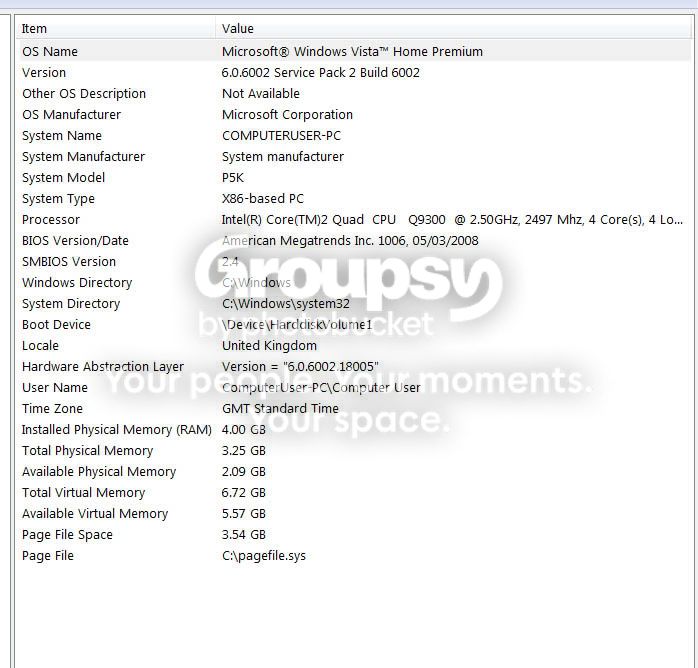Select the System Name row
This screenshot has width=698, height=668.
click(354, 135)
